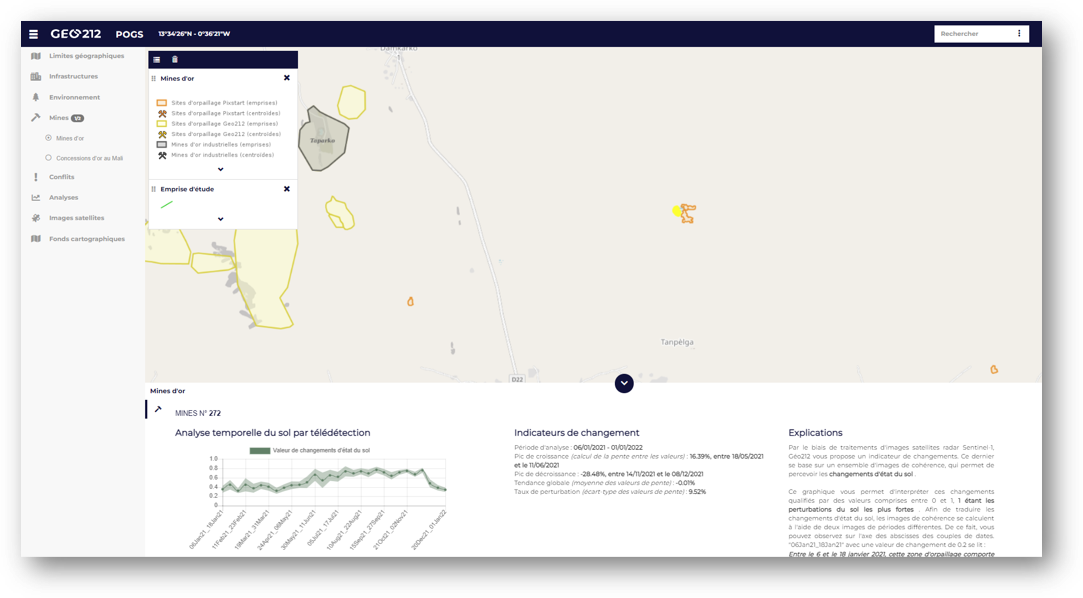The image size is (1083, 598).
Task: Open the Fonds cartographiques menu section
Action: pos(86,239)
